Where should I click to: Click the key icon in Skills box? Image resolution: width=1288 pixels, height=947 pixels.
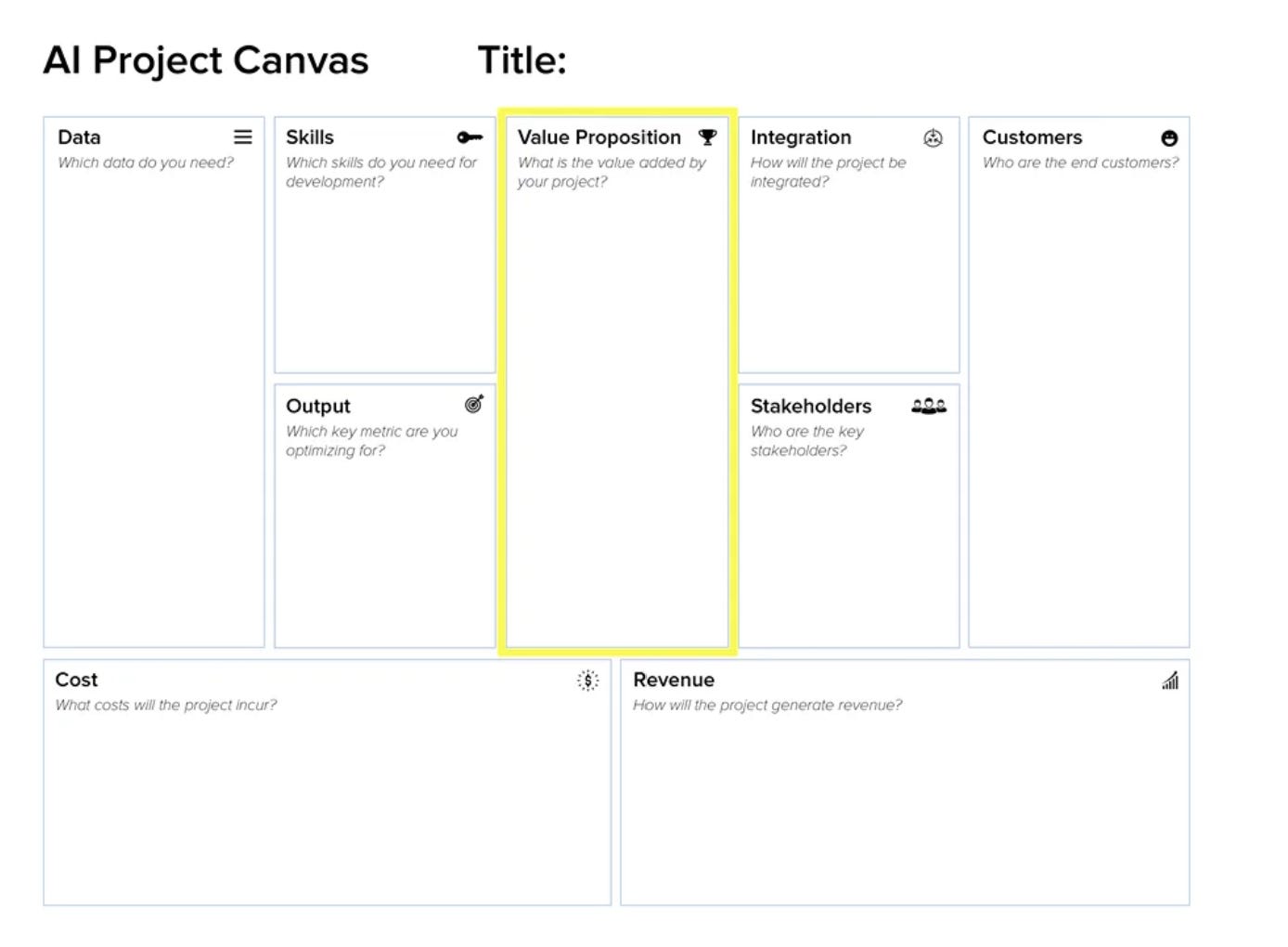coord(470,137)
